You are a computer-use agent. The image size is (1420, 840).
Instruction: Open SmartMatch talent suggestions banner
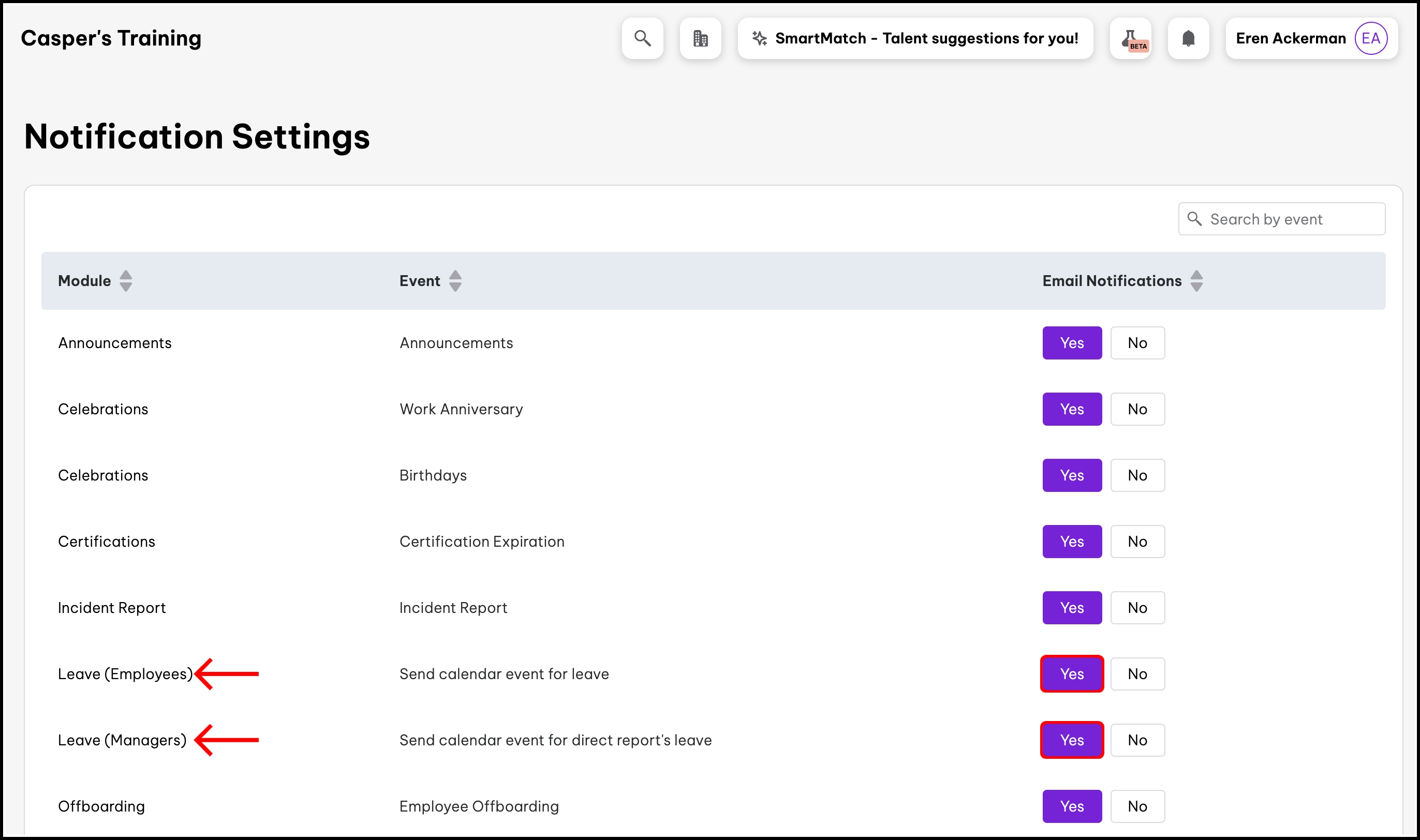point(926,38)
